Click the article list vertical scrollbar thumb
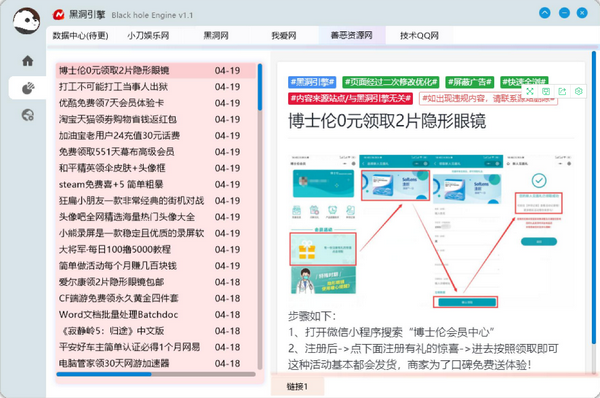600x398 pixels. (x=260, y=87)
